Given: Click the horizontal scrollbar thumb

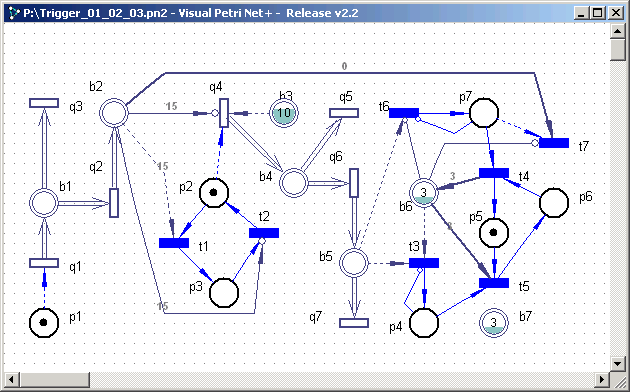Looking at the screenshot, I should tap(55, 379).
